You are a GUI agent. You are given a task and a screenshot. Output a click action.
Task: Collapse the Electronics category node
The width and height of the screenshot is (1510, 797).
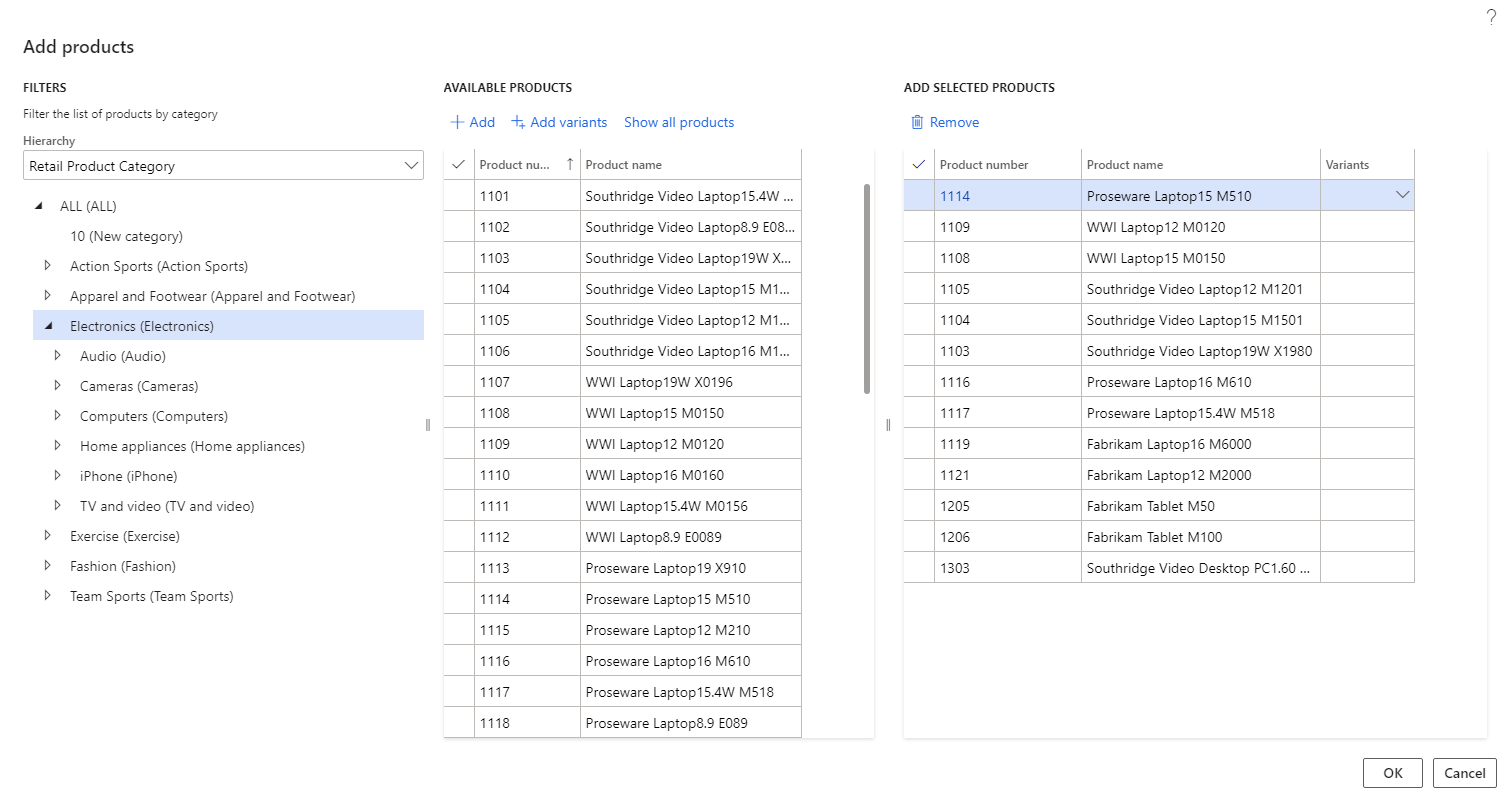click(47, 326)
